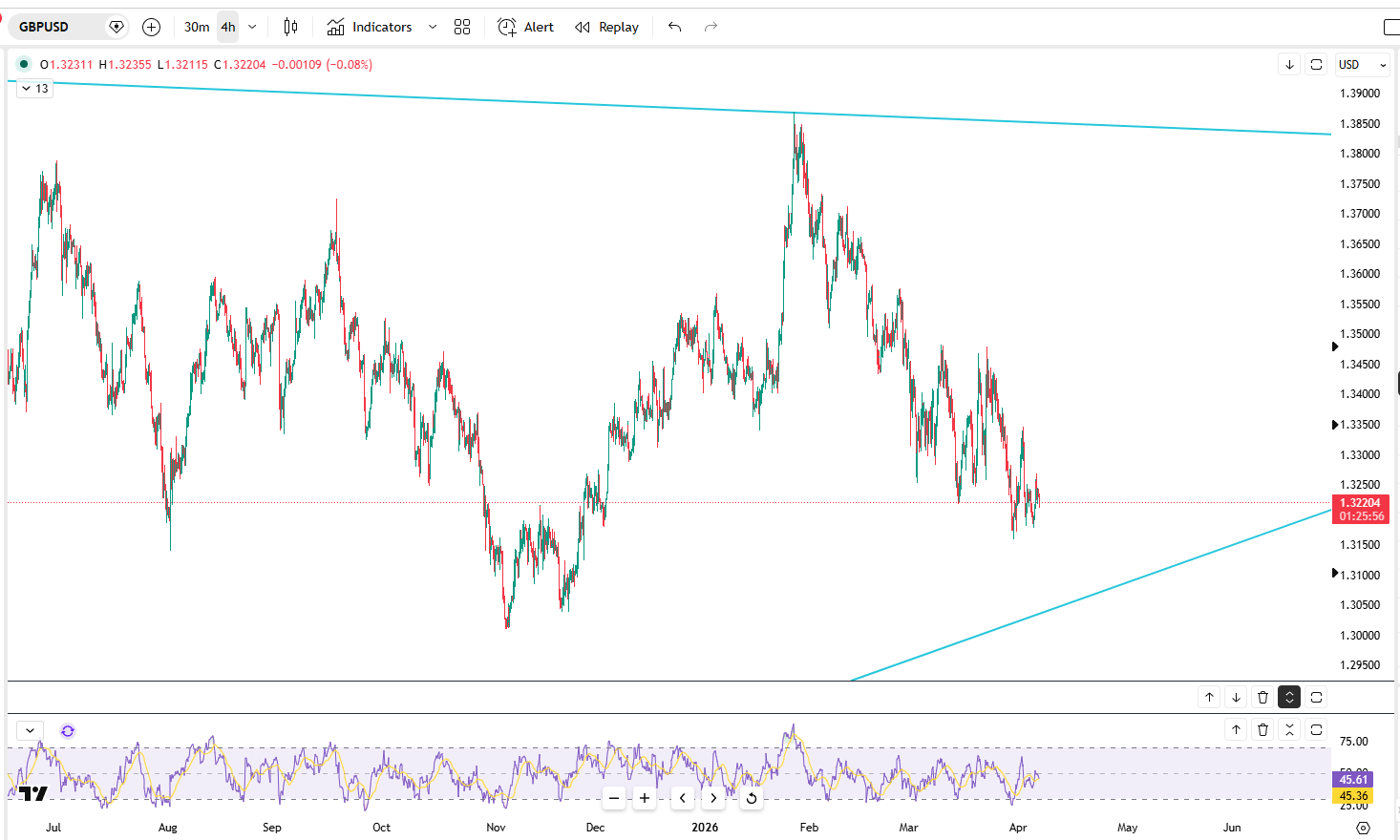The width and height of the screenshot is (1400, 840).
Task: Open time axis settings hexagon icon
Action: (x=1363, y=828)
